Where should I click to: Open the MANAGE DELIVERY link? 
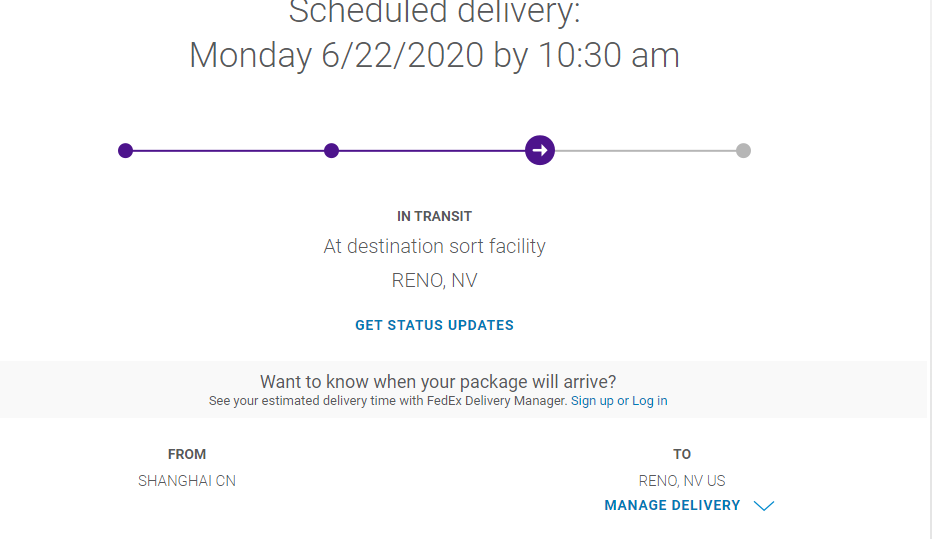pyautogui.click(x=672, y=506)
